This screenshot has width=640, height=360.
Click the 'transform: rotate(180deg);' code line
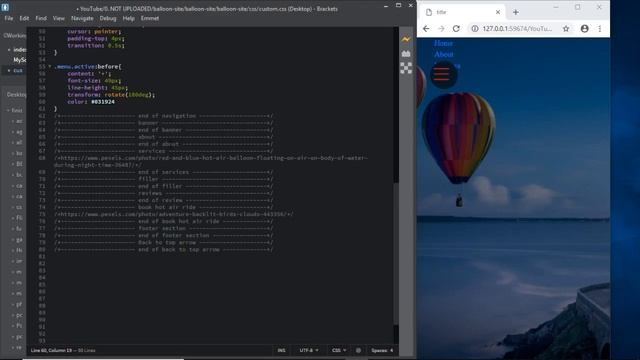pos(111,95)
